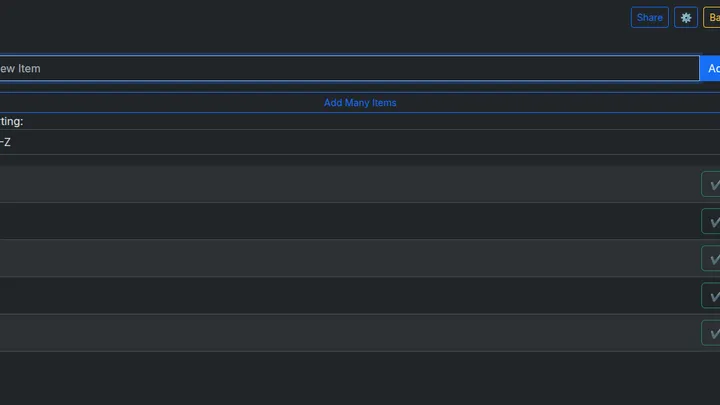Viewport: 720px width, 405px height.
Task: Tick the third item's checkmark button
Action: coord(711,259)
